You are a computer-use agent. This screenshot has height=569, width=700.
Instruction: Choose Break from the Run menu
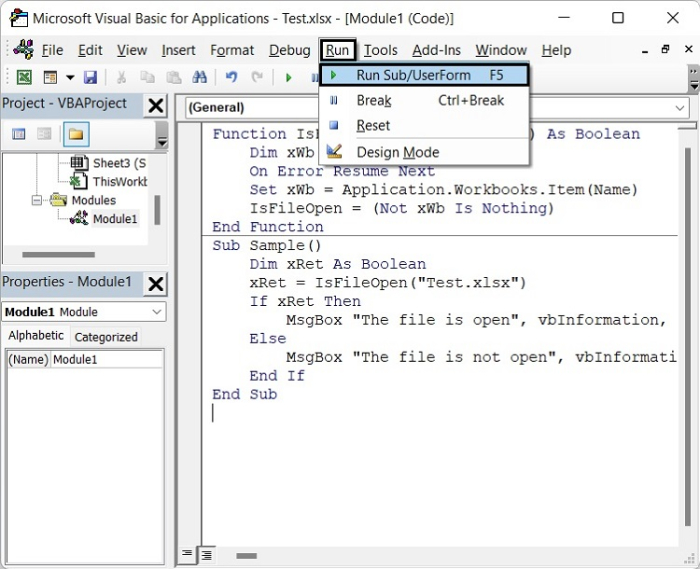coord(424,100)
